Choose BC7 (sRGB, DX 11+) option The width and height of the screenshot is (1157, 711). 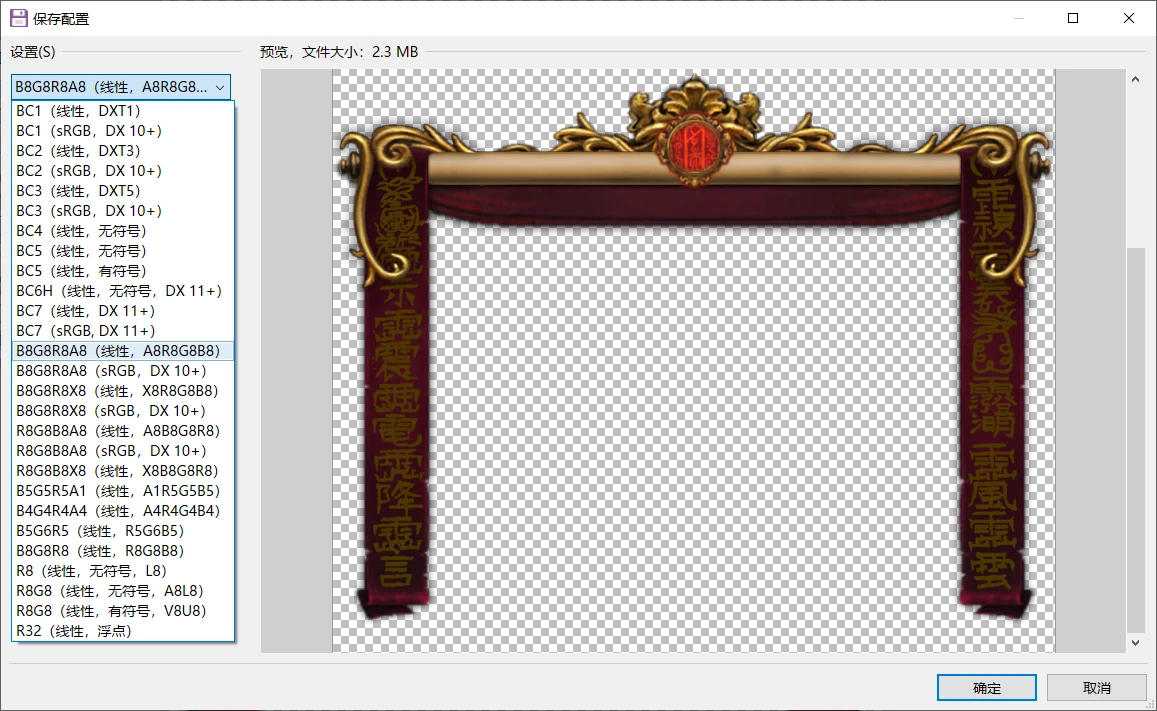[x=123, y=330]
